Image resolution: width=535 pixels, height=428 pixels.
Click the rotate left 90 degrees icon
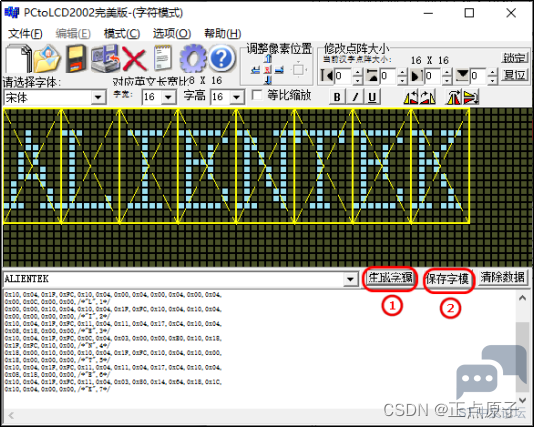coord(411,97)
